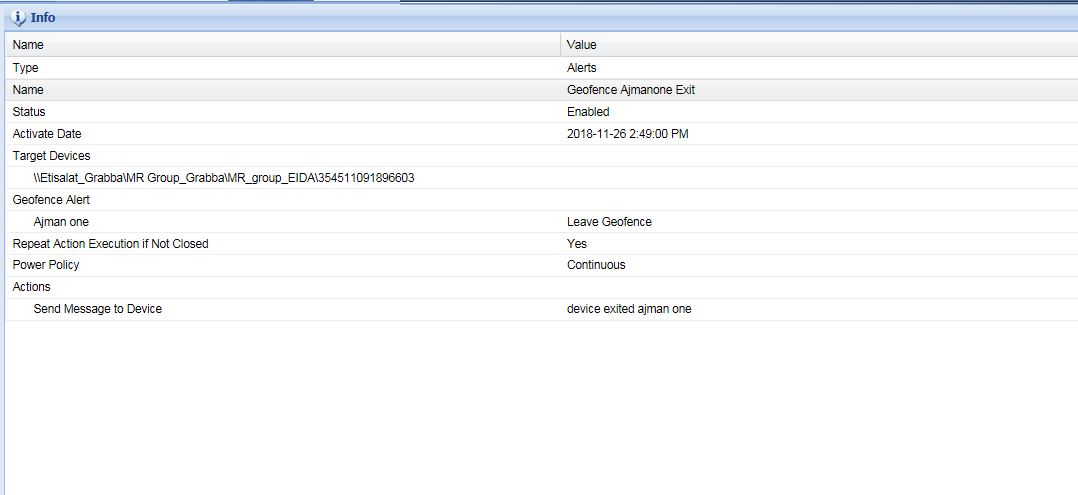The height and width of the screenshot is (495, 1078).
Task: Click the Info panel icon
Action: point(18,18)
